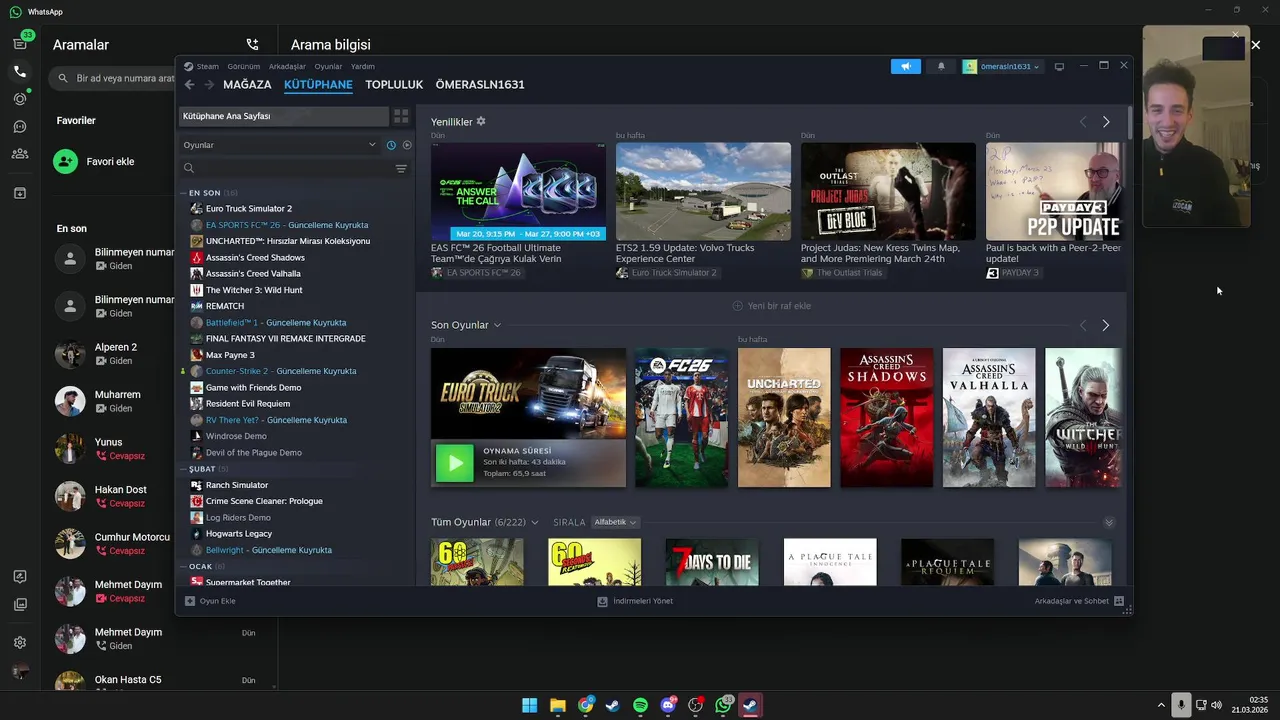Toggle sort by recent activity clock icon
This screenshot has height=720, width=1280.
pyautogui.click(x=391, y=145)
